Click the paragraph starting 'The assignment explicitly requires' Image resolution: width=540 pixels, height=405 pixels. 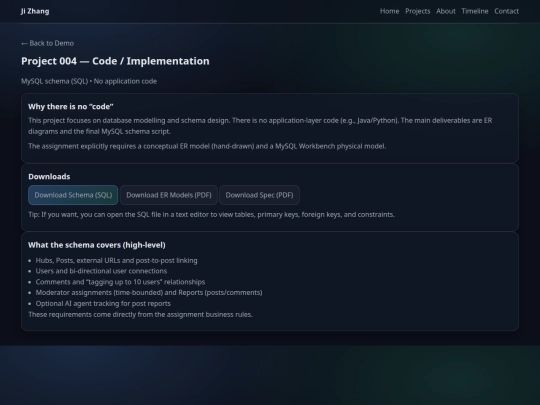point(207,146)
